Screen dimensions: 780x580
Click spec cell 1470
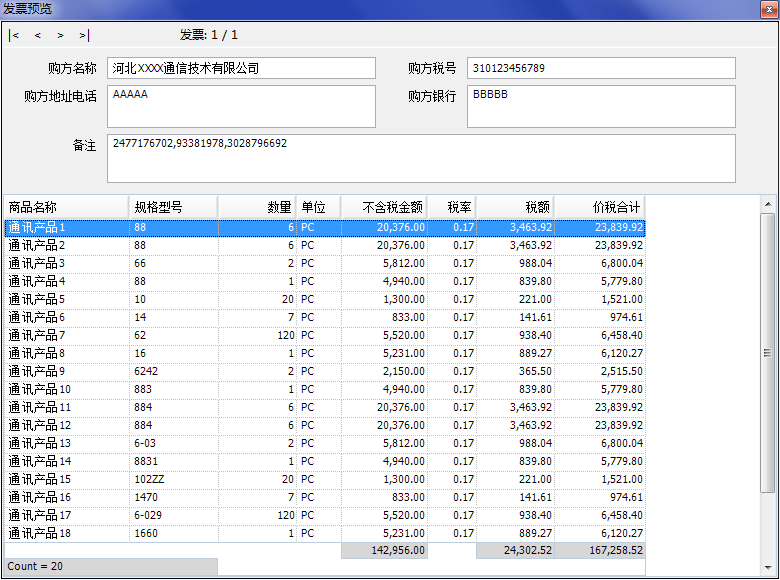(174, 497)
